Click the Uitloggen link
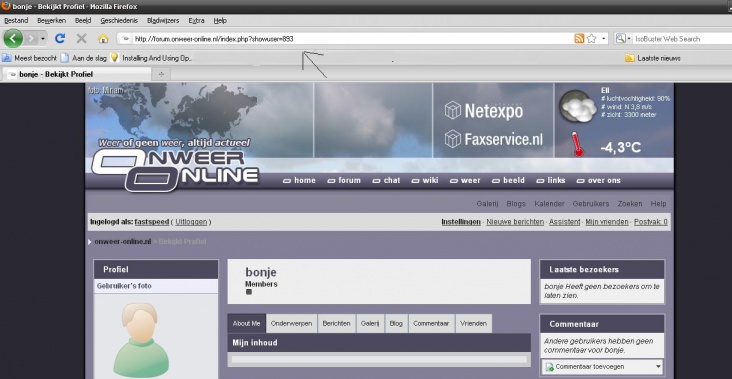 pos(191,222)
